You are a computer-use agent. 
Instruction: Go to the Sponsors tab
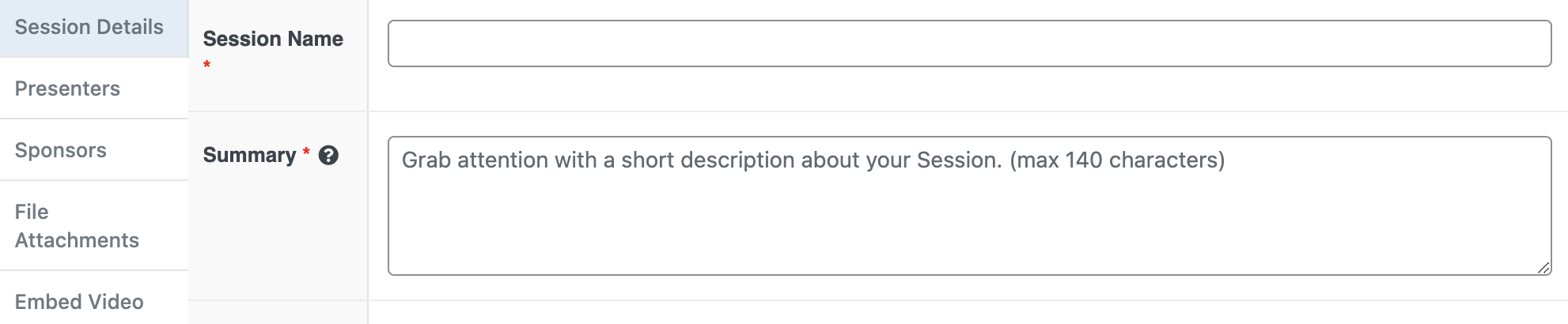tap(61, 150)
